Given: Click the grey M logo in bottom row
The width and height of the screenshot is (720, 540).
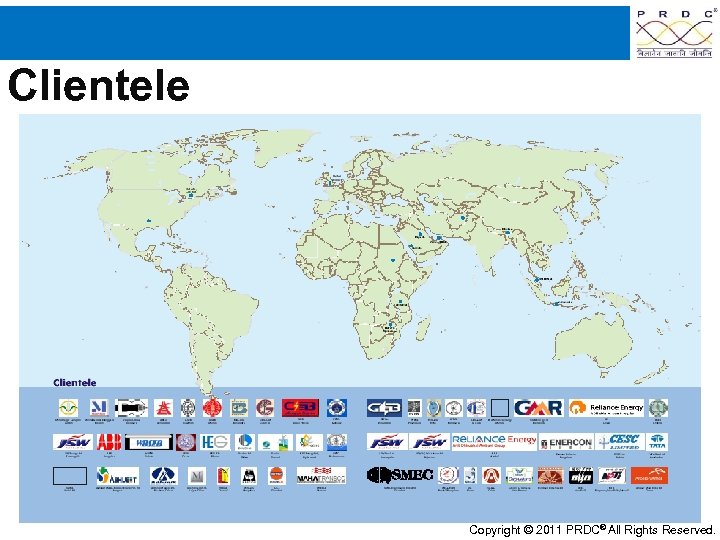Looking at the screenshot, I should coord(197,476).
